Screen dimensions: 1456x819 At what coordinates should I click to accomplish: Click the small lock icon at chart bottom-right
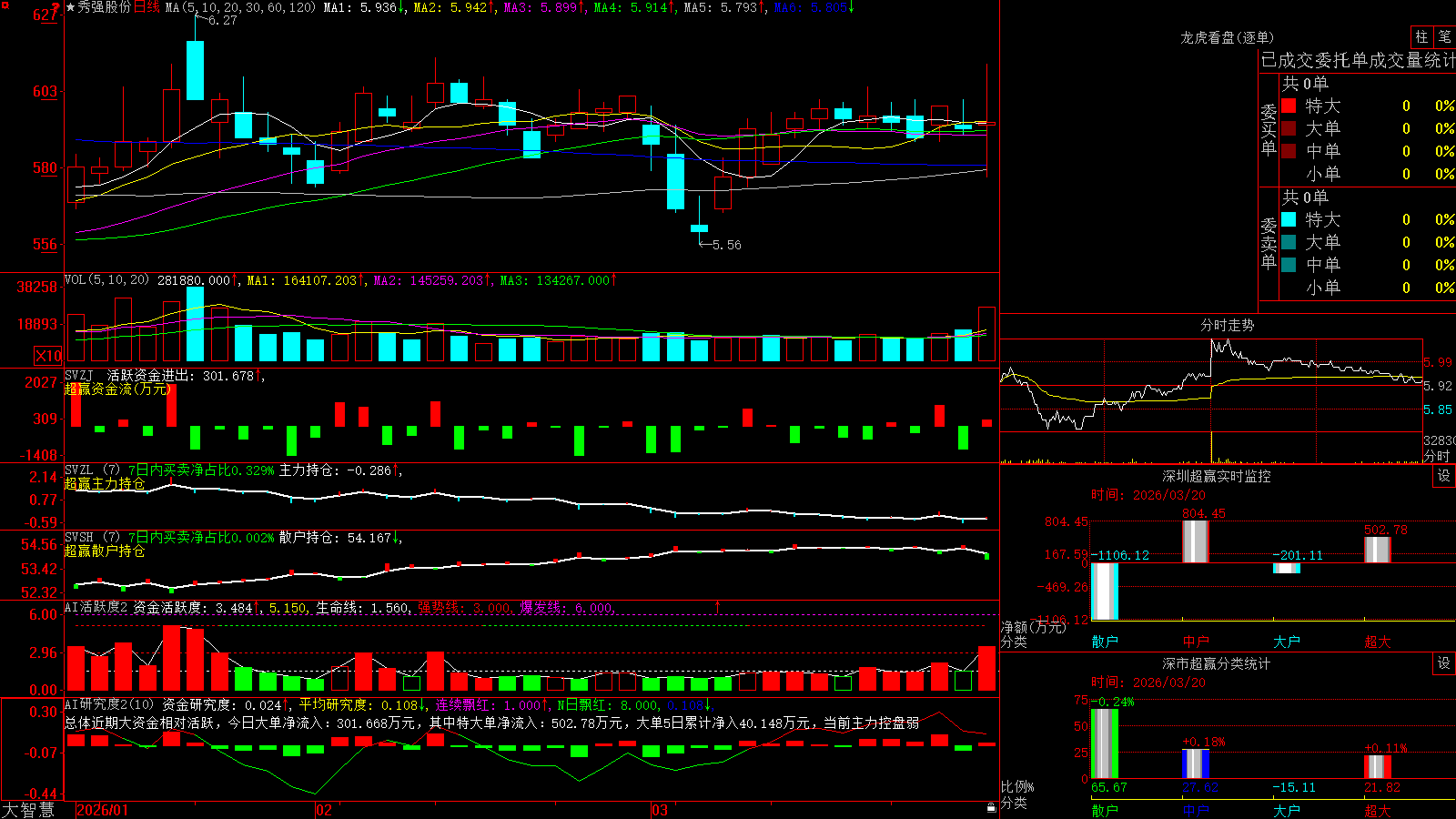[x=991, y=807]
